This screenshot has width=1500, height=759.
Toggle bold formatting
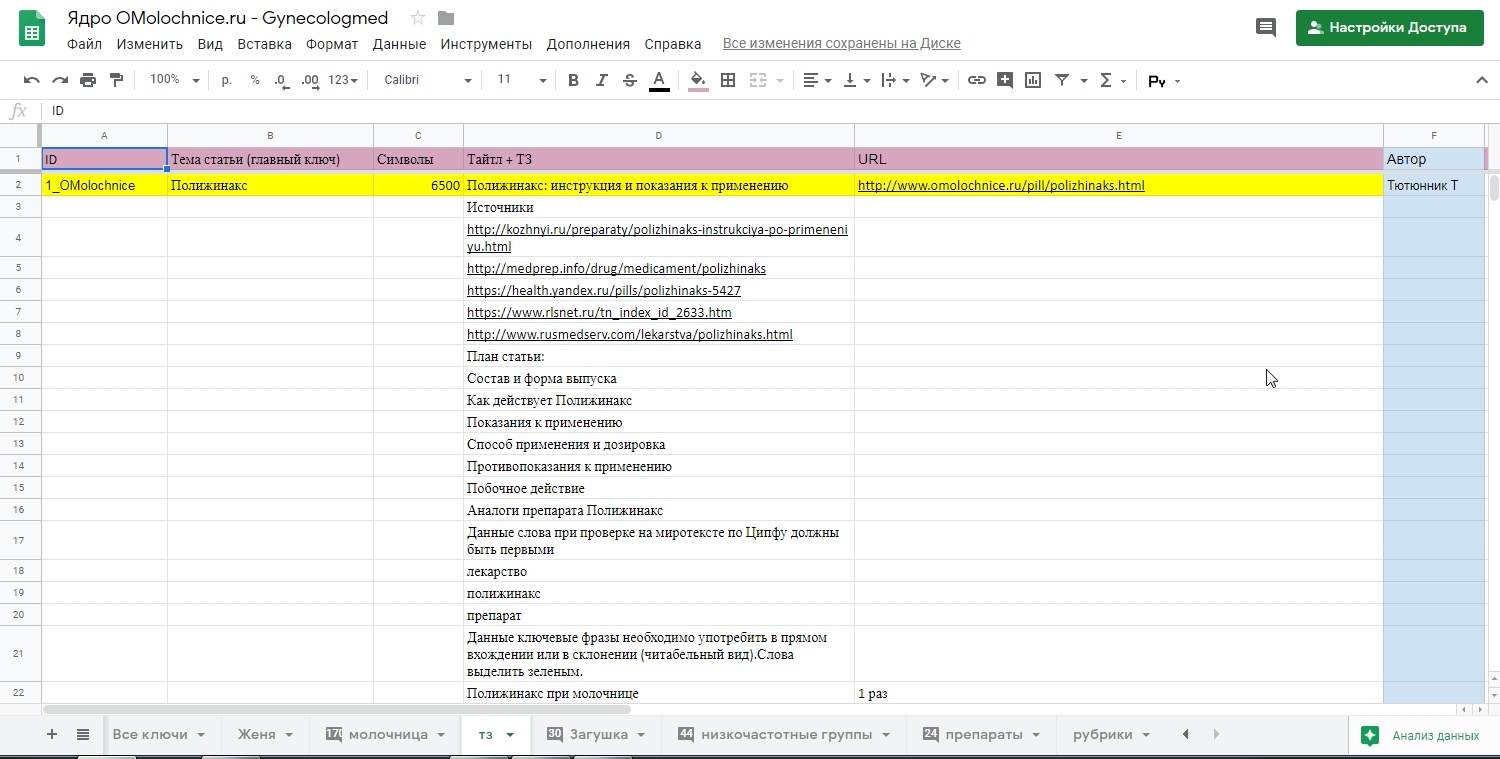pos(573,81)
